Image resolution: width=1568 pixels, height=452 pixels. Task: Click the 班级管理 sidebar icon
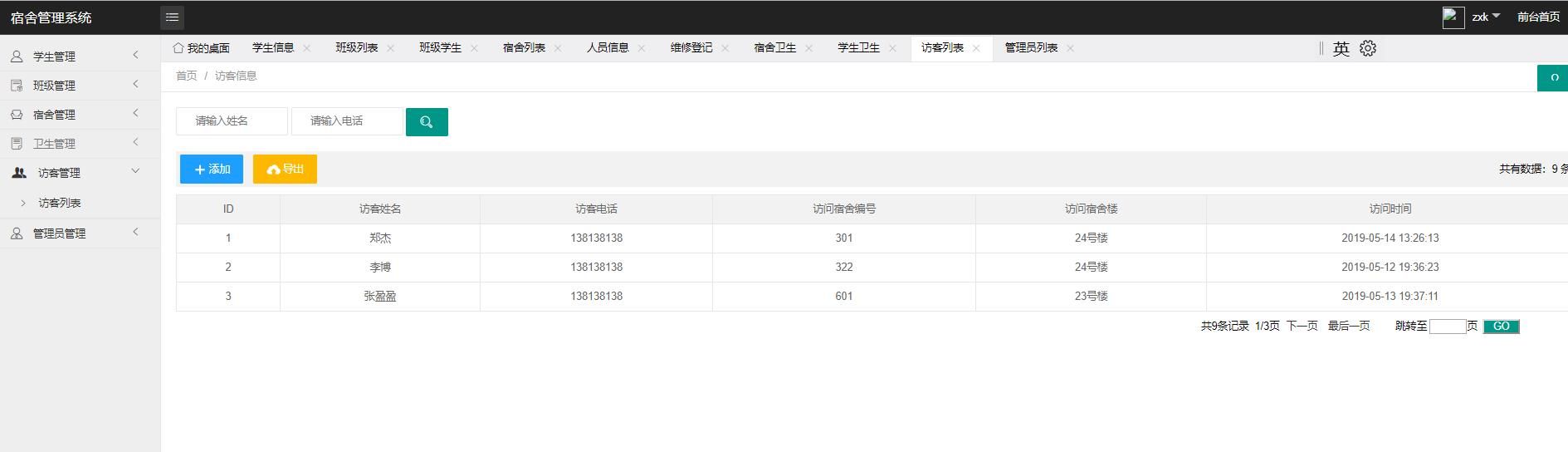(x=17, y=86)
